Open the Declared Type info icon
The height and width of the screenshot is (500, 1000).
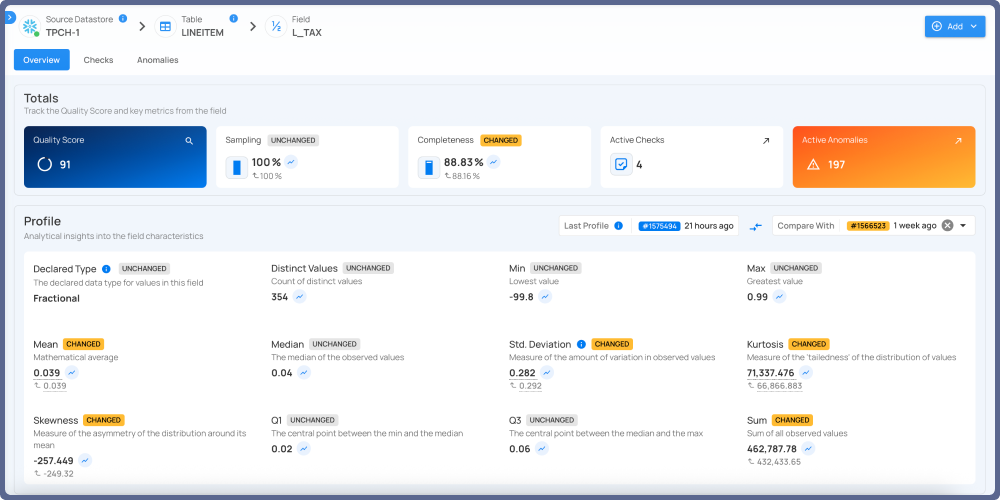click(107, 268)
